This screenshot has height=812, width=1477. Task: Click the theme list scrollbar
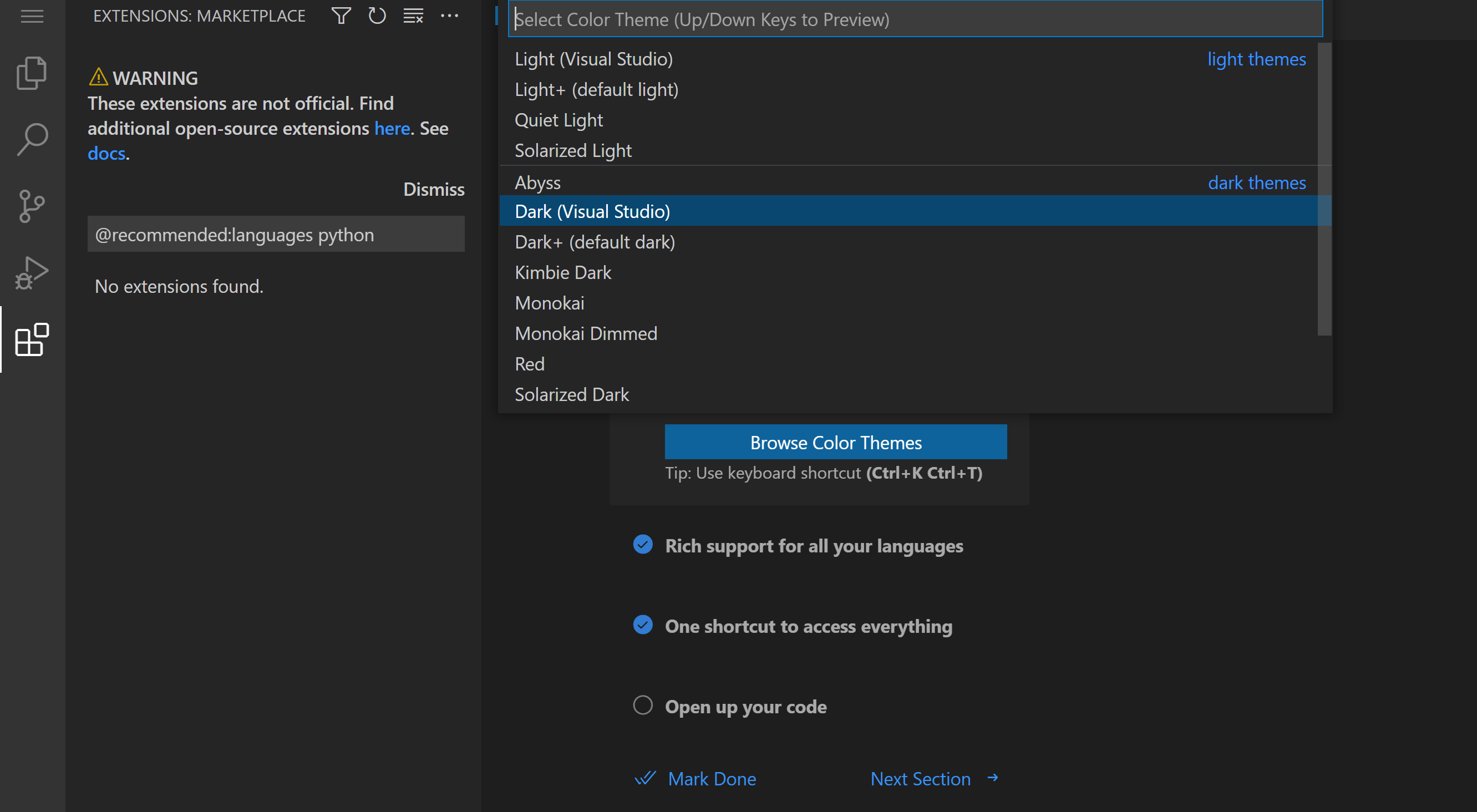pyautogui.click(x=1324, y=189)
